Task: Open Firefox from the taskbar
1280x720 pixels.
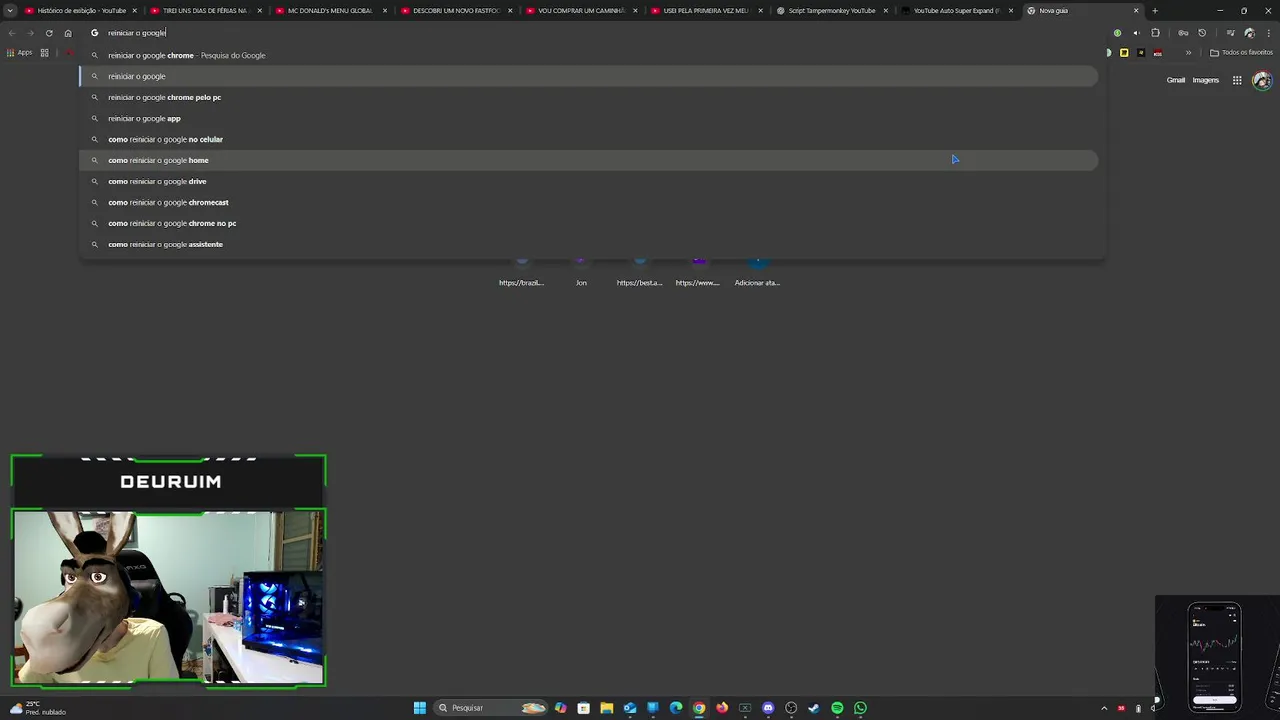Action: point(722,708)
